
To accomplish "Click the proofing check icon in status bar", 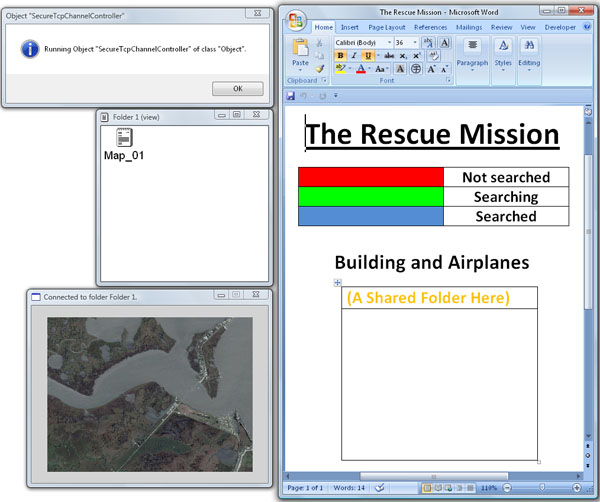I will click(x=380, y=487).
